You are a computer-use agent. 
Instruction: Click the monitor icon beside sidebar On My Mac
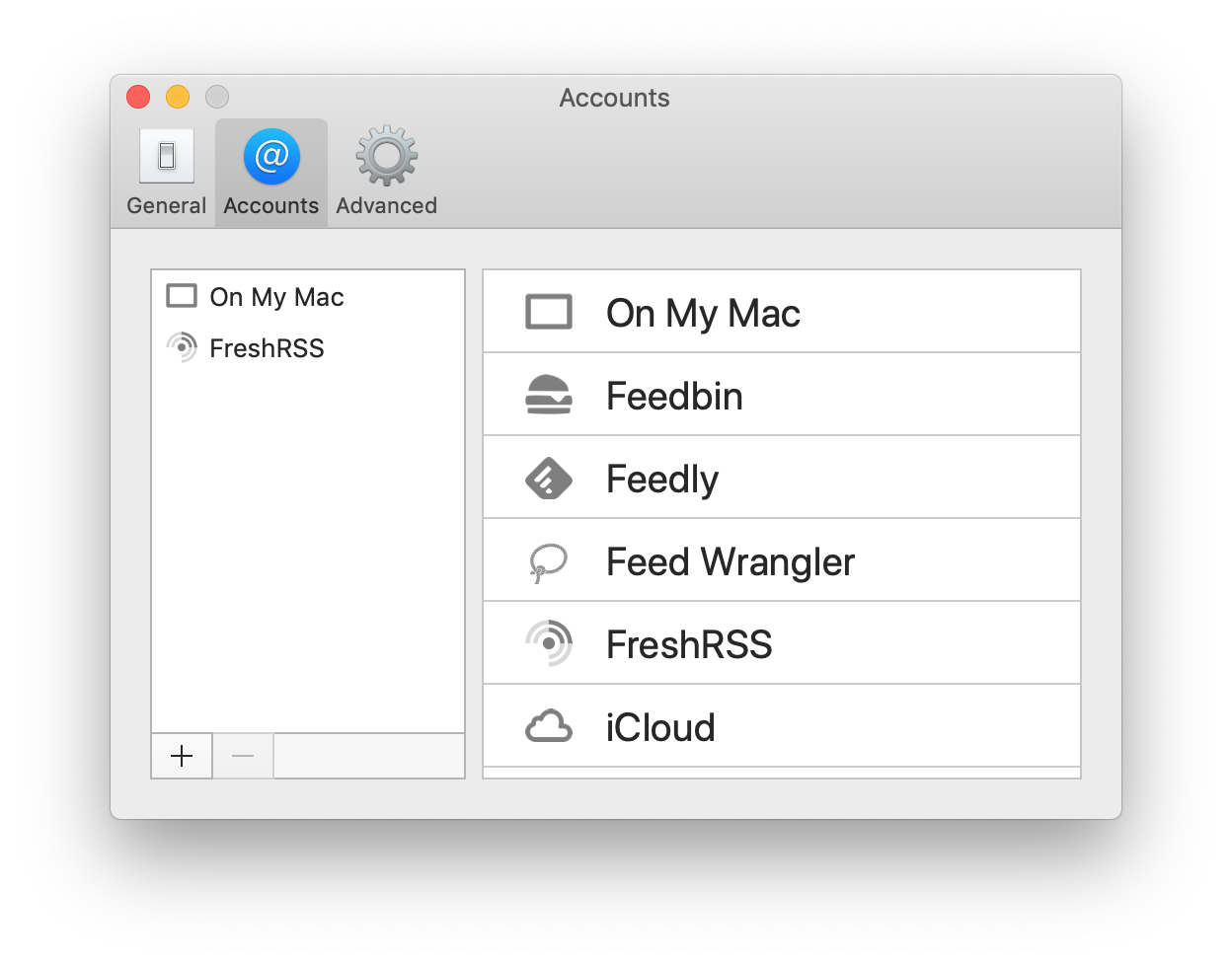coord(182,296)
